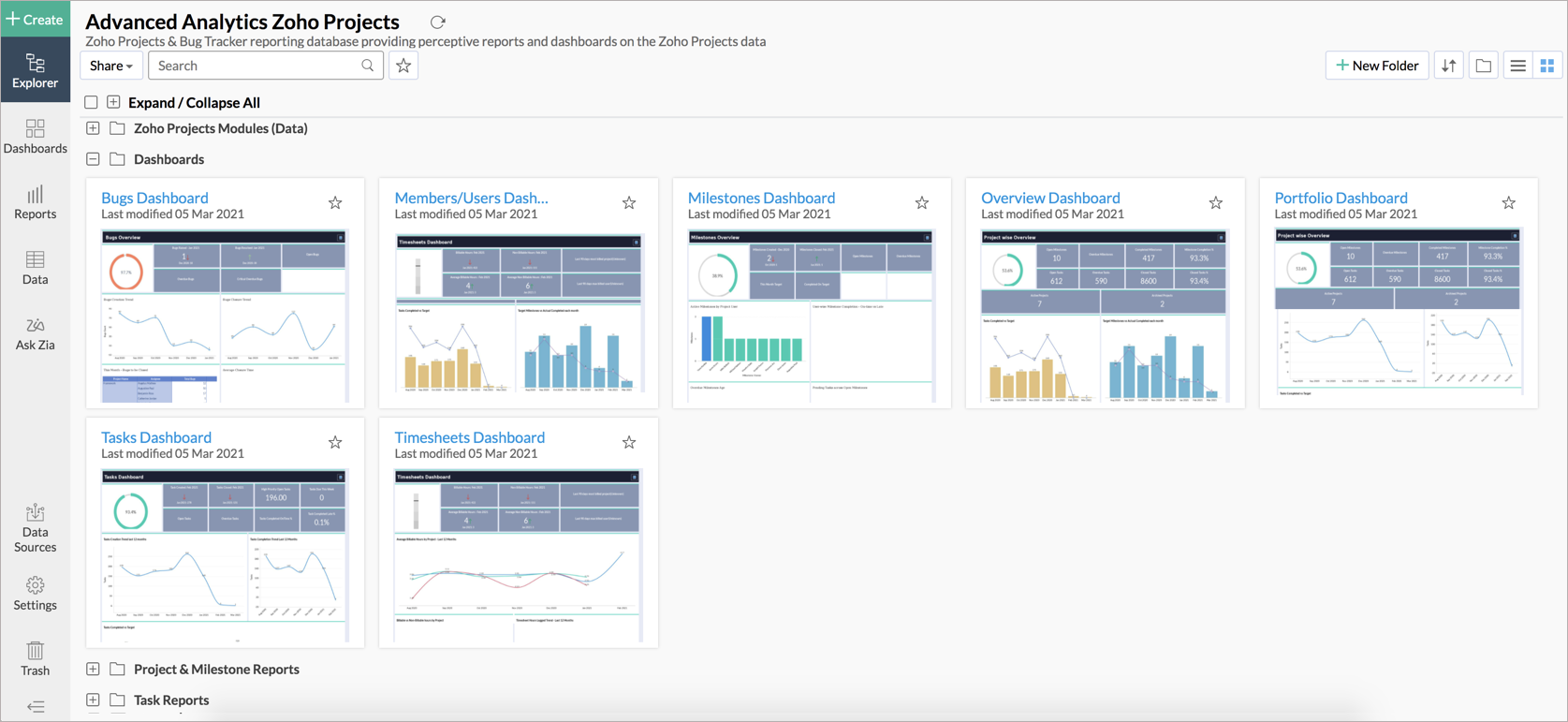This screenshot has width=1568, height=722.
Task: Expand Project & Milestone Reports folder
Action: (93, 670)
